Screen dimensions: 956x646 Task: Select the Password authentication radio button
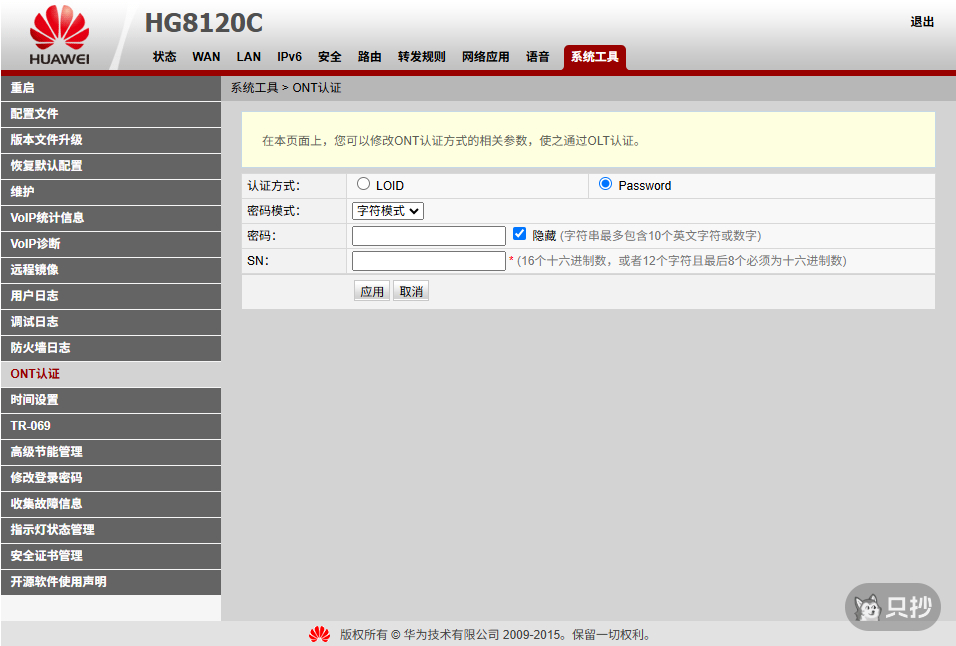pos(605,183)
